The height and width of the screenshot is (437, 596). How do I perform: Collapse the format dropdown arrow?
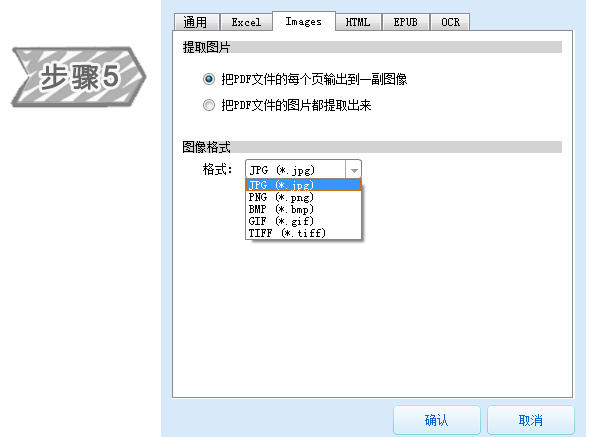[353, 170]
